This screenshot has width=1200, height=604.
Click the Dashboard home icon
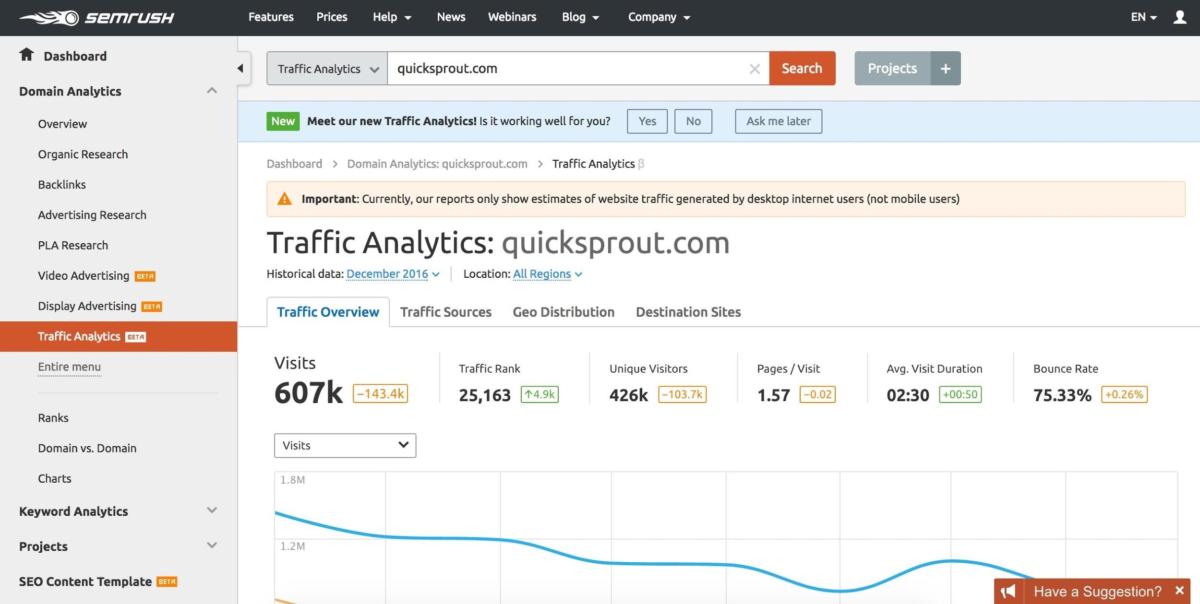coord(27,55)
